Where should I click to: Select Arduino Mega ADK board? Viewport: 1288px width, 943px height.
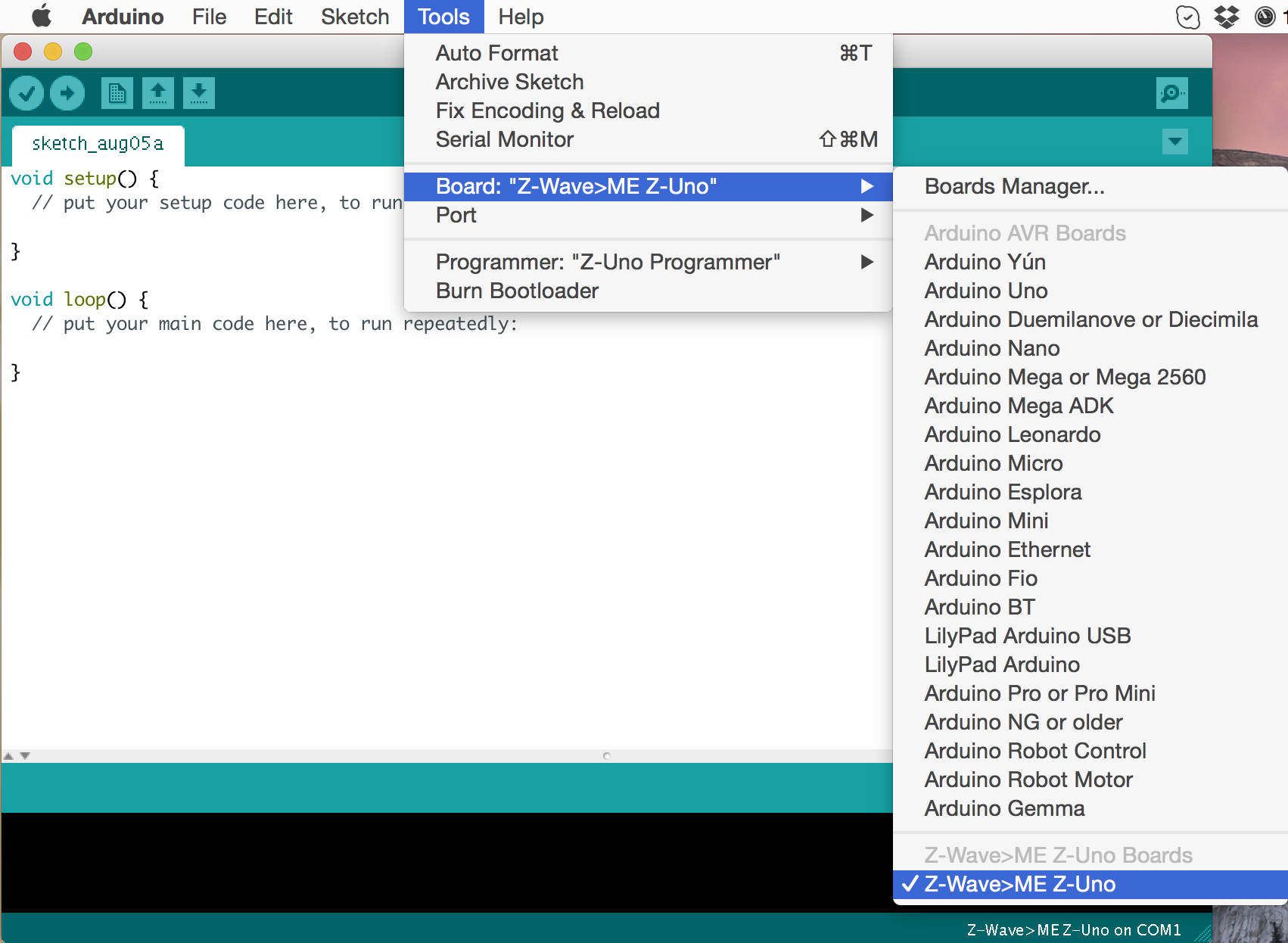coord(1090,406)
